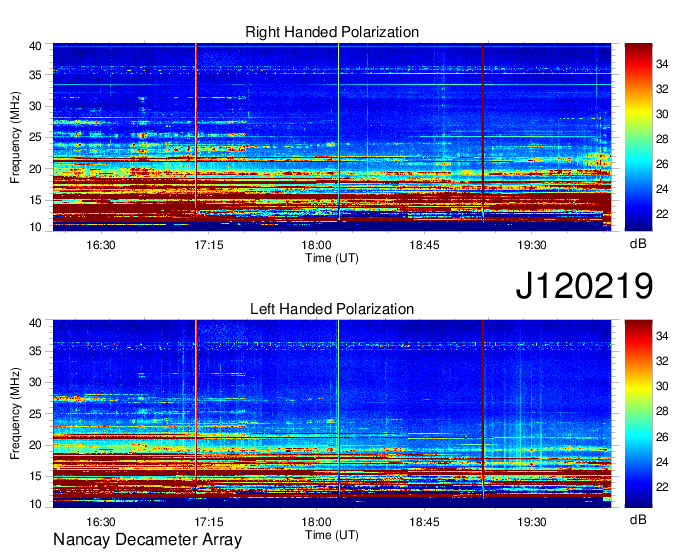Click the 25 MHz tick on the bottom plot
The image size is (680, 552).
(35, 414)
